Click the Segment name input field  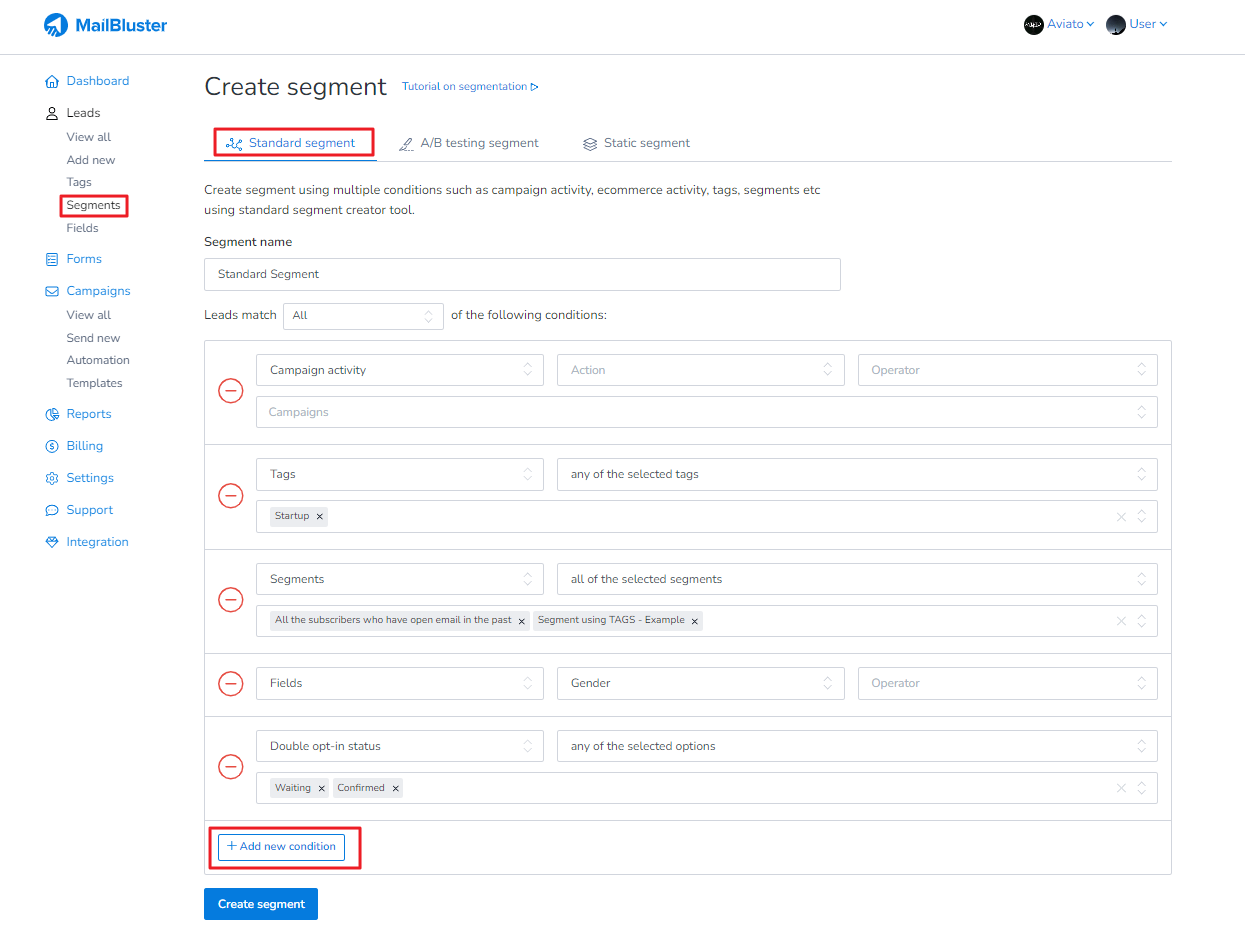pos(522,274)
